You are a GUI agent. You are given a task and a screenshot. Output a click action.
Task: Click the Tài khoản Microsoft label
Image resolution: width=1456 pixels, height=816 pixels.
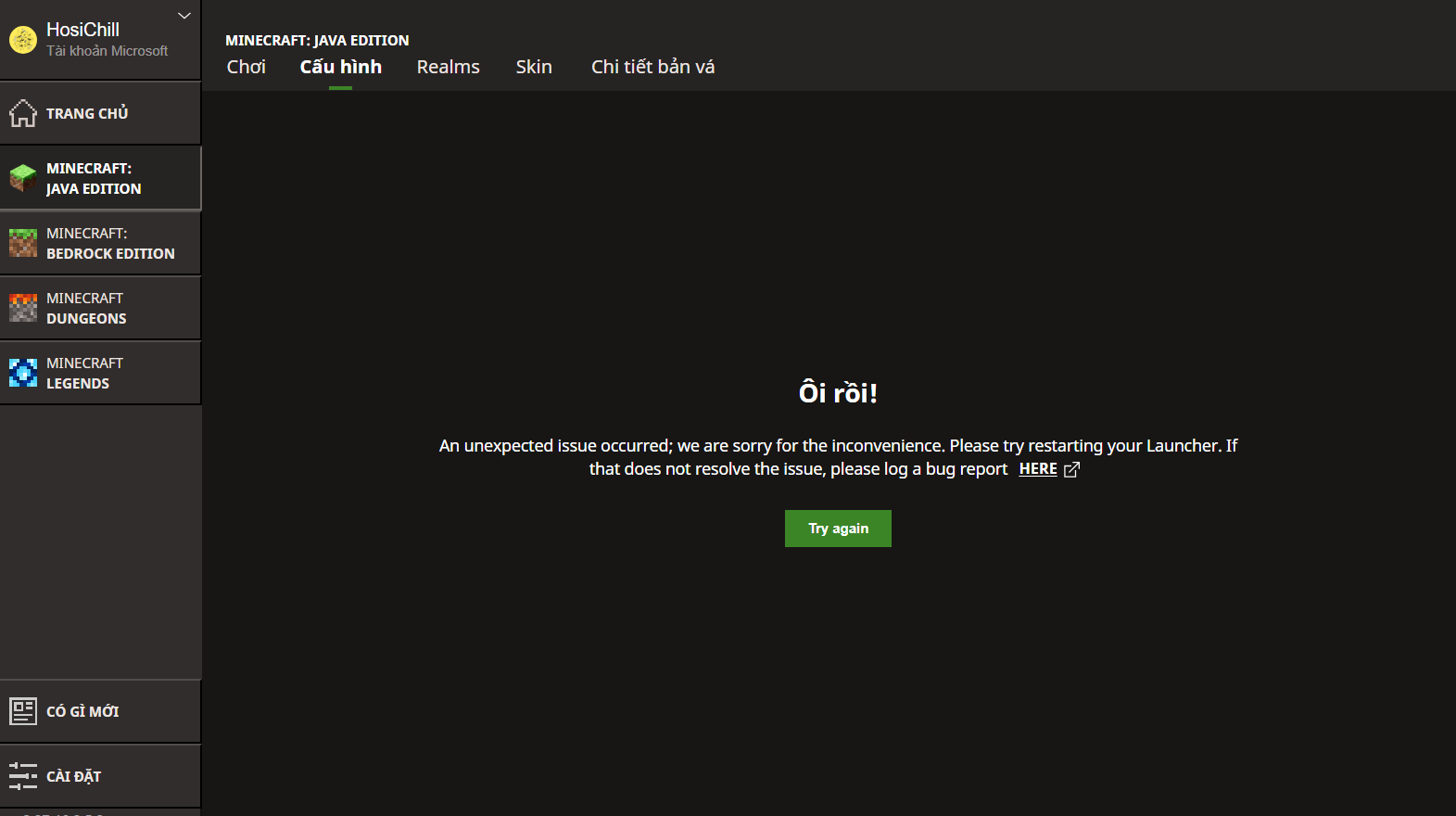pos(108,51)
